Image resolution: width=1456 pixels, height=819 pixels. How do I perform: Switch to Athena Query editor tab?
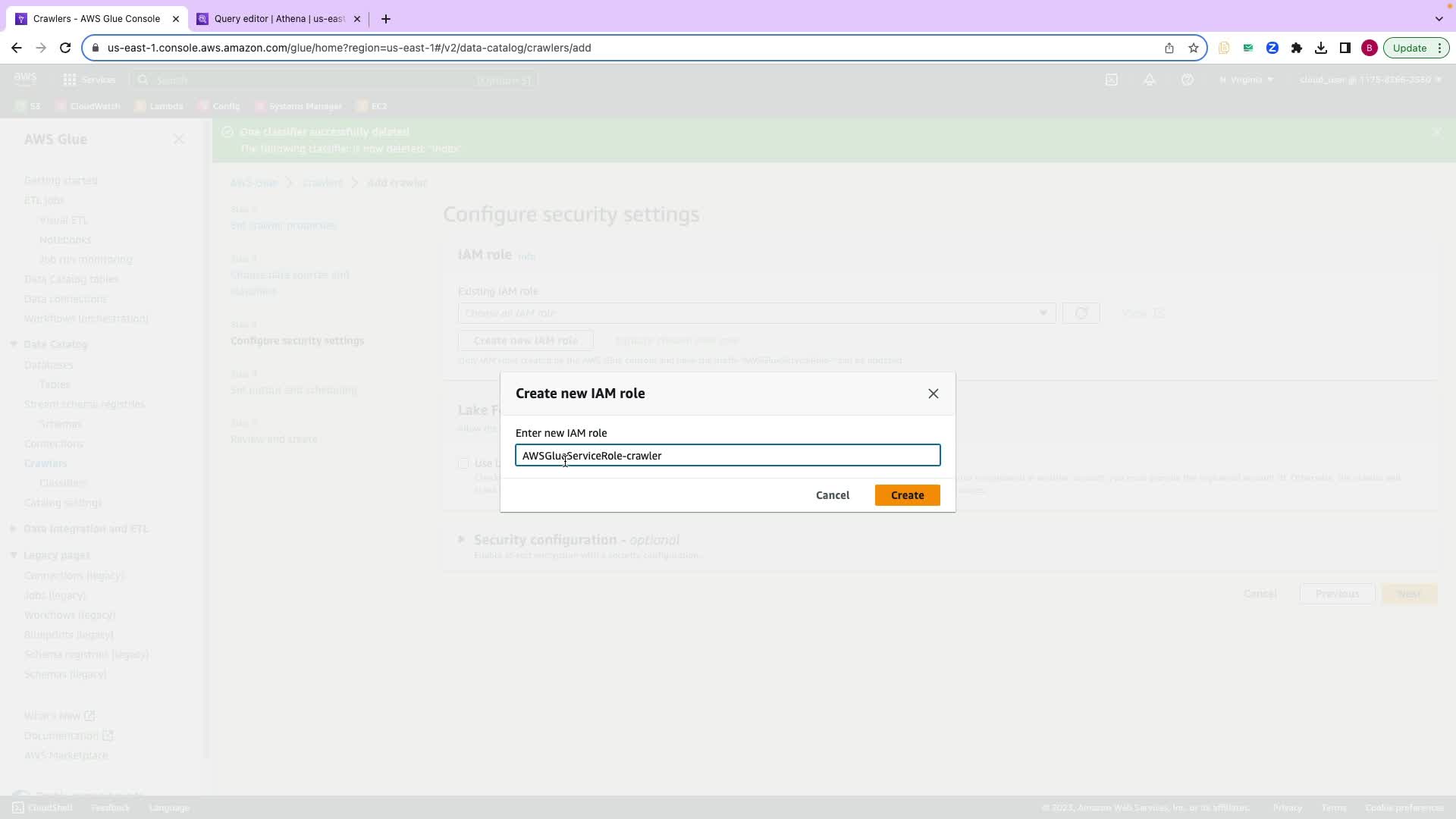coord(279,19)
